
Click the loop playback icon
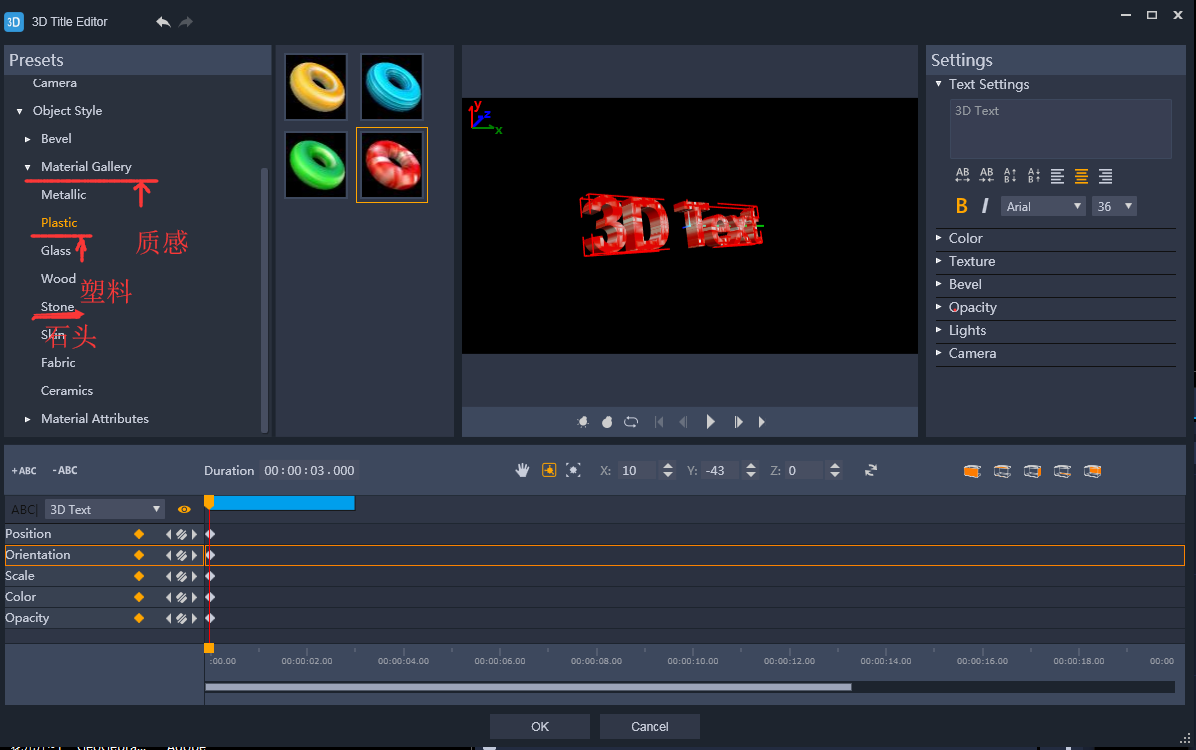631,422
